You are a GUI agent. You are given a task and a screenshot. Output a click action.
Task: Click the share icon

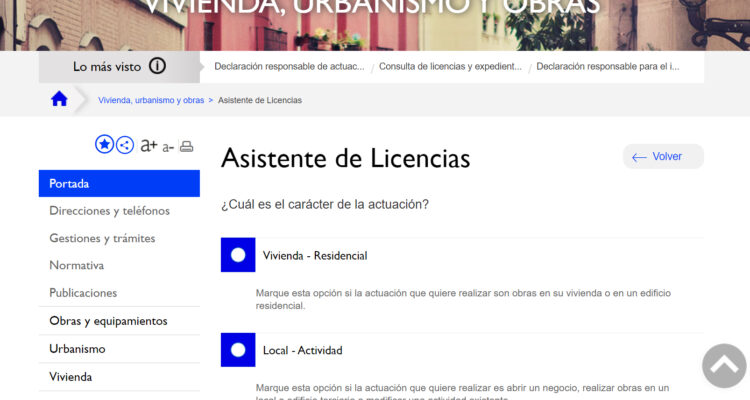(x=125, y=145)
